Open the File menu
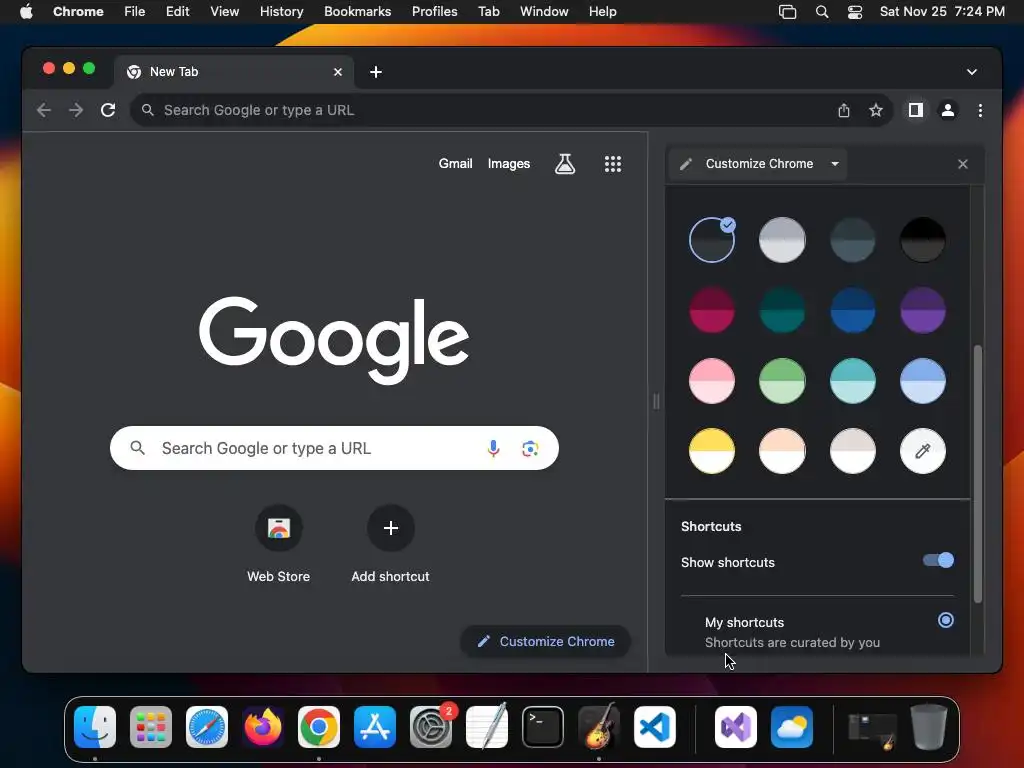The height and width of the screenshot is (768, 1024). coord(135,12)
